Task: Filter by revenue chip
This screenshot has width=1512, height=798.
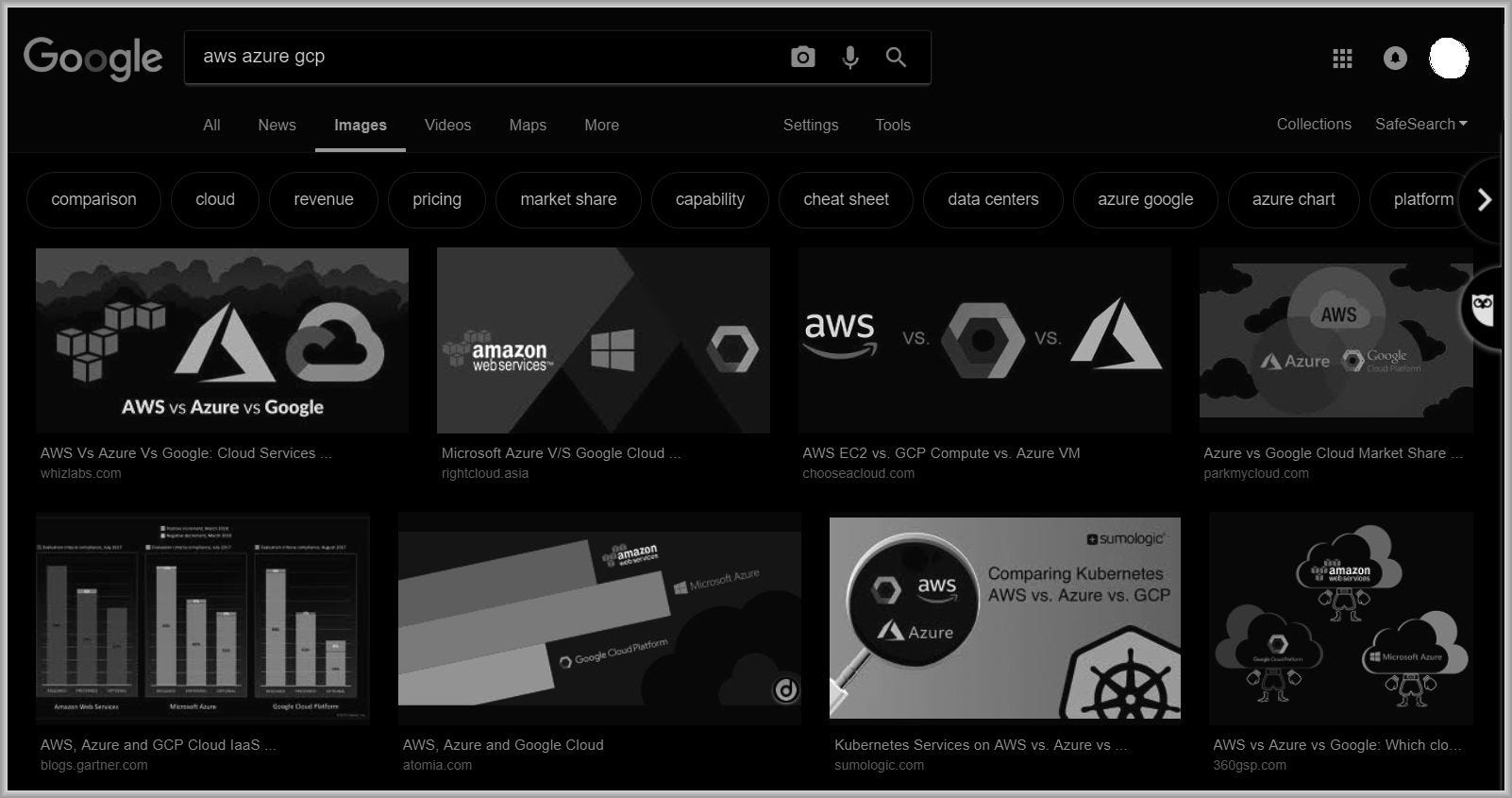Action: point(324,199)
